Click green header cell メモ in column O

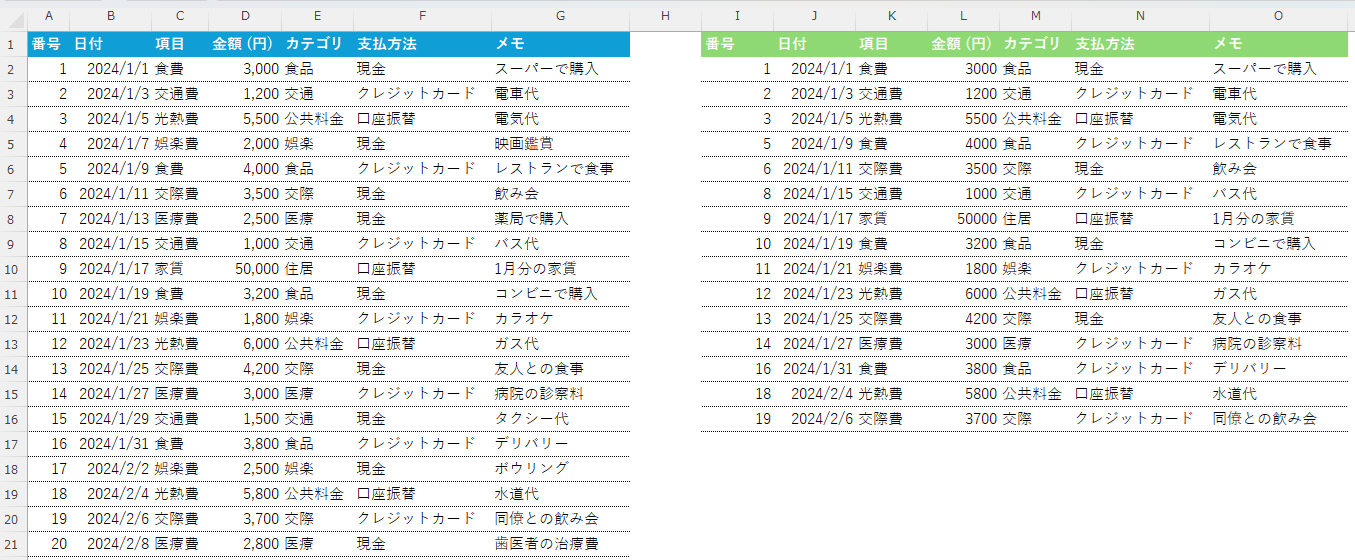(x=1227, y=44)
